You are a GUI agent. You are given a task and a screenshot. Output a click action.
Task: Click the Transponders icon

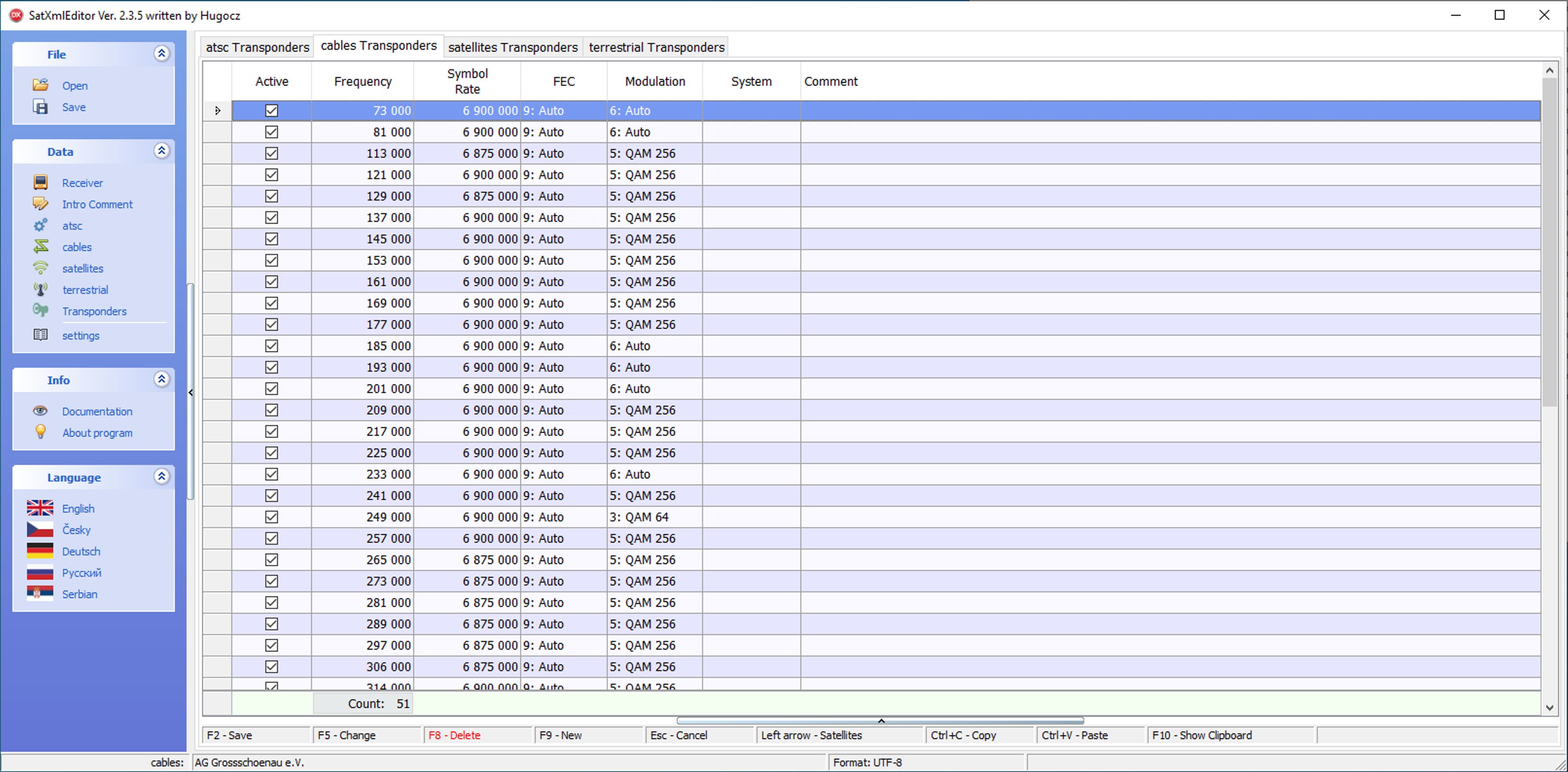tap(40, 311)
